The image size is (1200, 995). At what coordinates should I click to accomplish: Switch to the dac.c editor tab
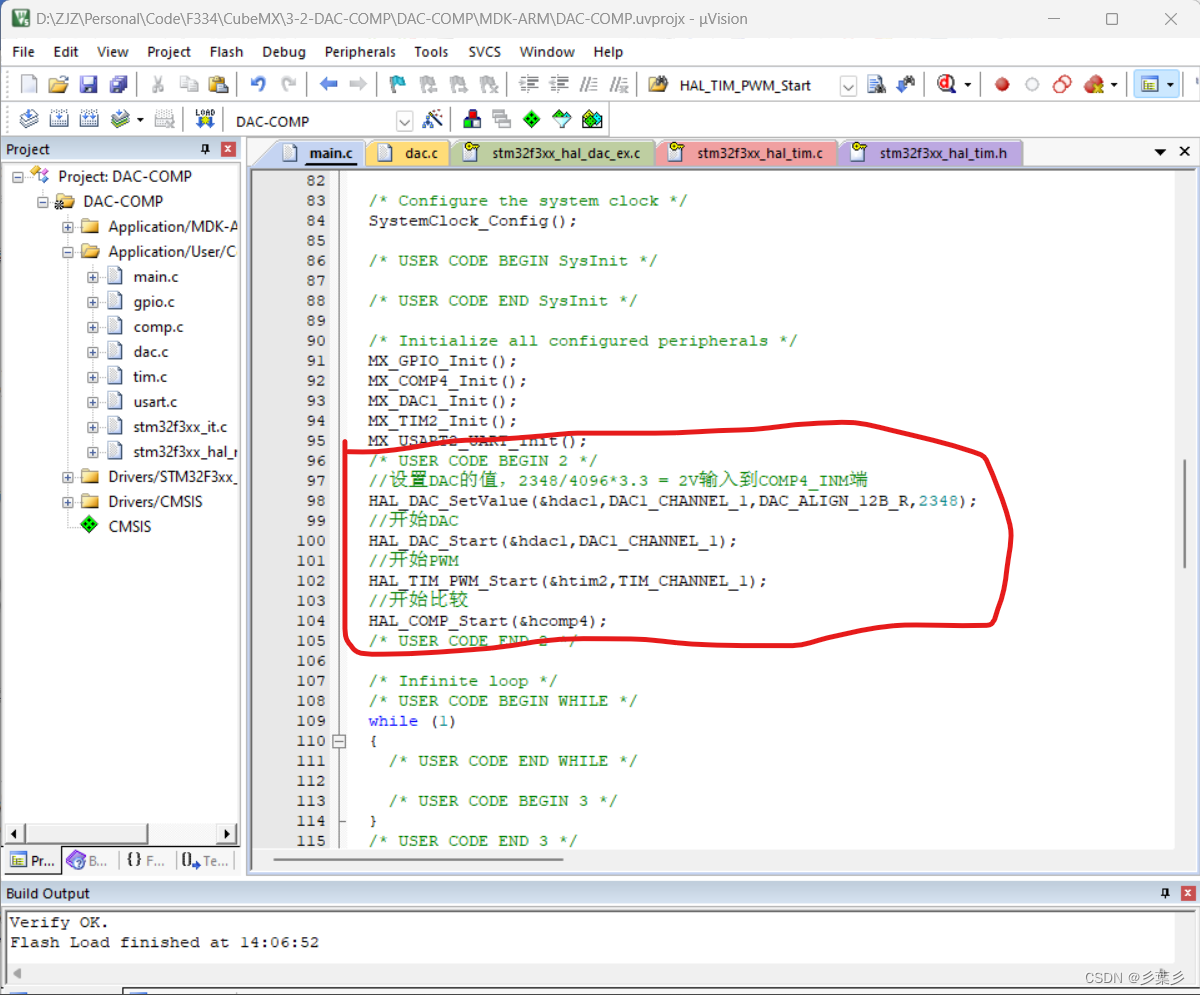tap(421, 152)
